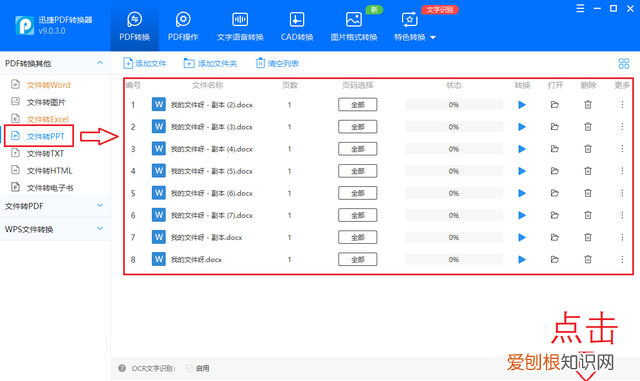The width and height of the screenshot is (640, 381).
Task: Start conversion for 我的文件呀 - 副本.docx
Action: [522, 237]
